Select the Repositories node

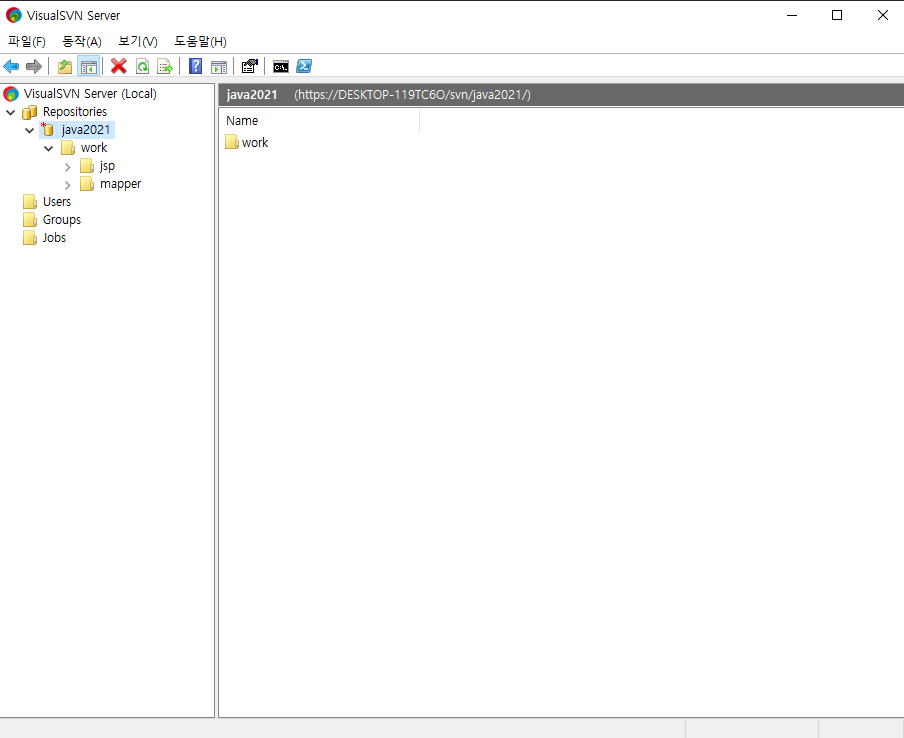tap(75, 111)
